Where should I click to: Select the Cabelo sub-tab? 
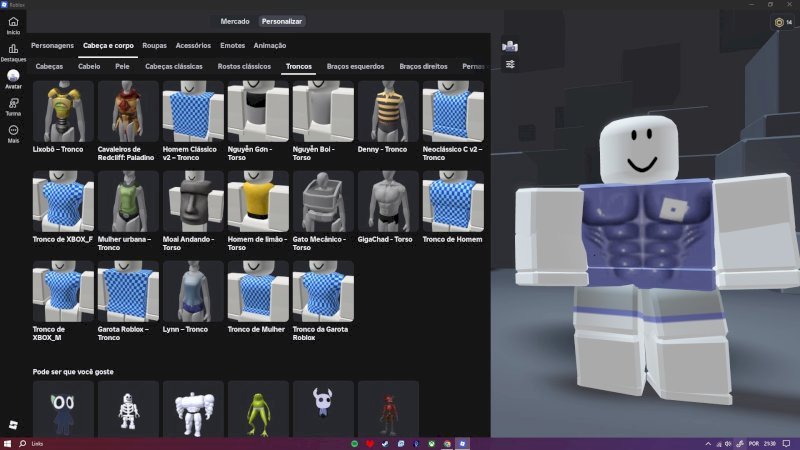(x=89, y=66)
